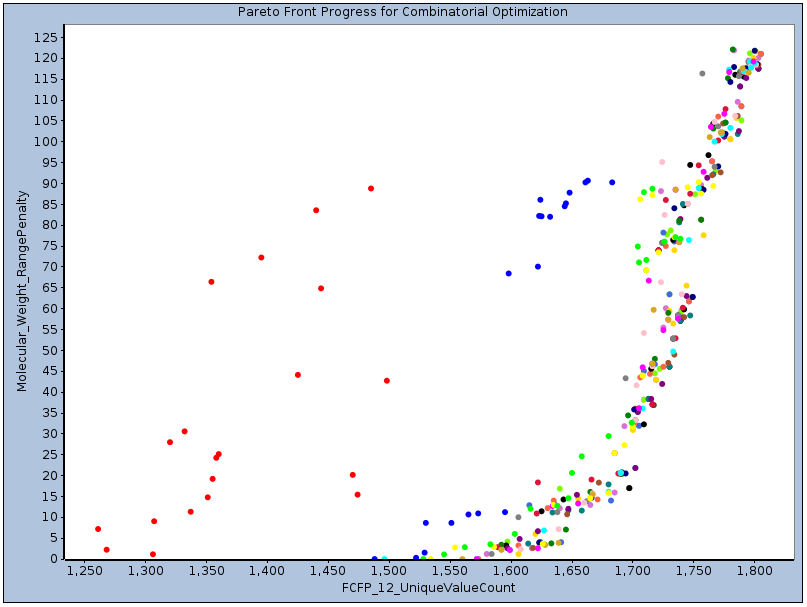Image resolution: width=807 pixels, height=607 pixels.
Task: Click the chart title 'Pareto Front Progress'
Action: point(402,12)
